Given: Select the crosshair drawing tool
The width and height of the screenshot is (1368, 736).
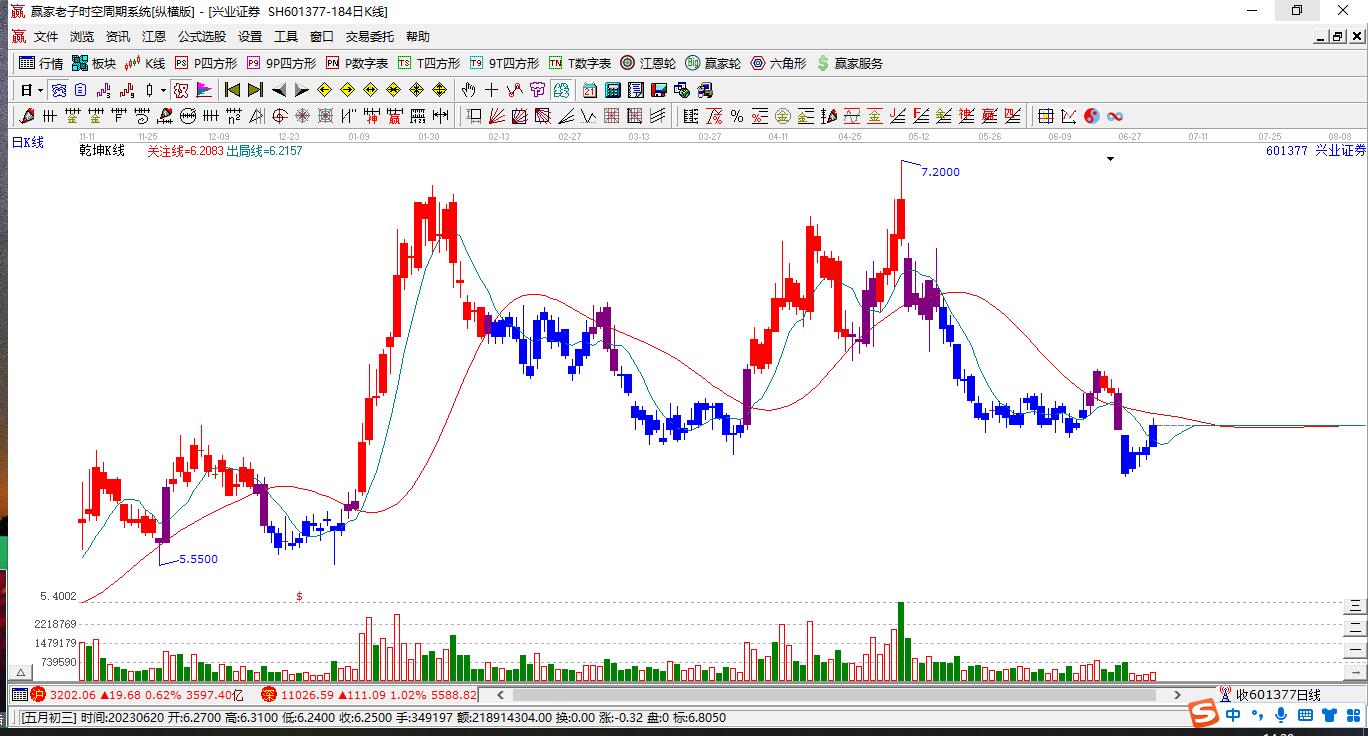Looking at the screenshot, I should click(x=491, y=89).
